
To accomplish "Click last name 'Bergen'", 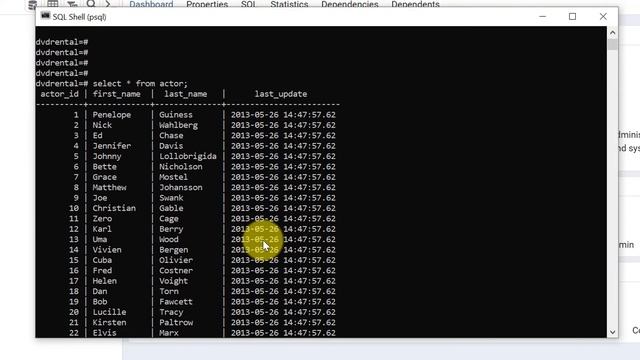I will pos(173,250).
